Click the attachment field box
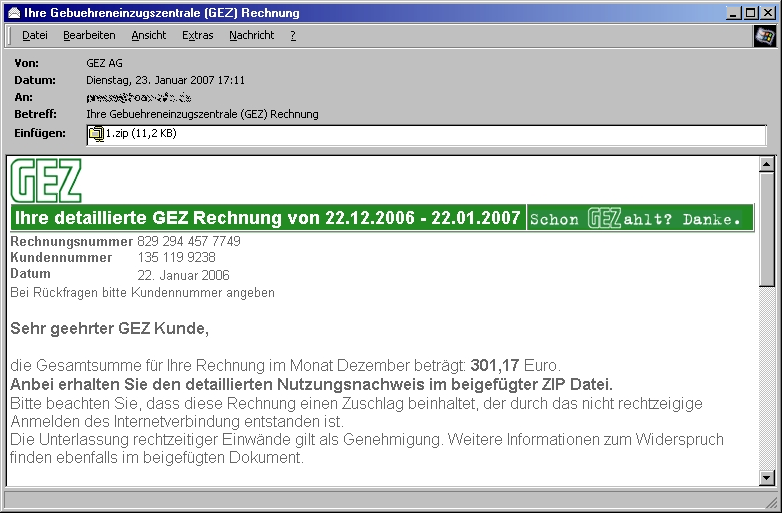The image size is (782, 513). click(426, 135)
